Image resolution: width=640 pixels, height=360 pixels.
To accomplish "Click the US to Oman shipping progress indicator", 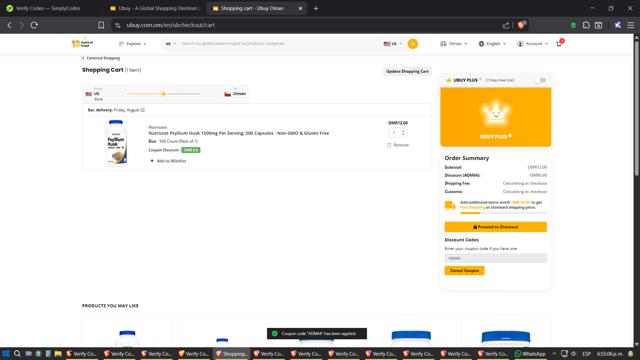I will pos(163,94).
